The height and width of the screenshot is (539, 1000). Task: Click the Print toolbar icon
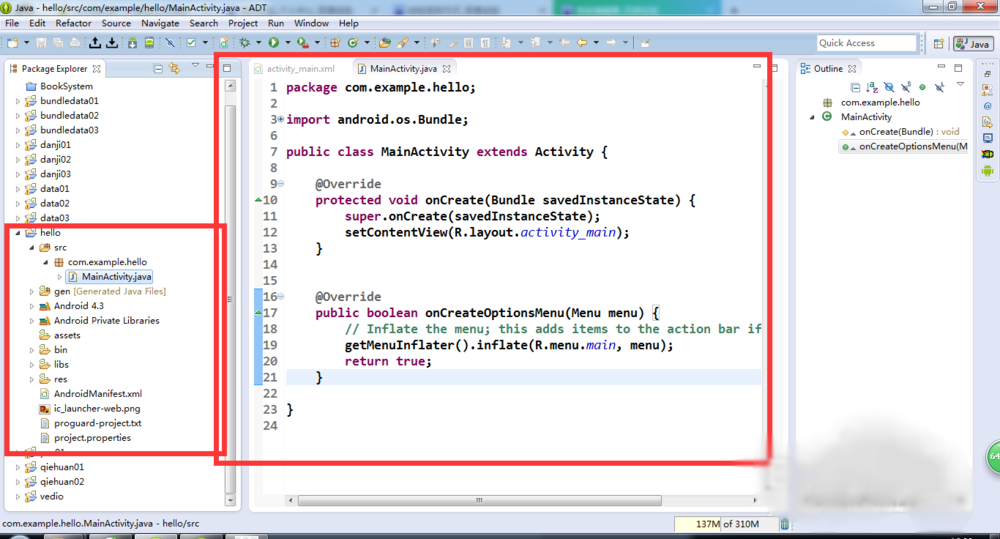[75, 43]
